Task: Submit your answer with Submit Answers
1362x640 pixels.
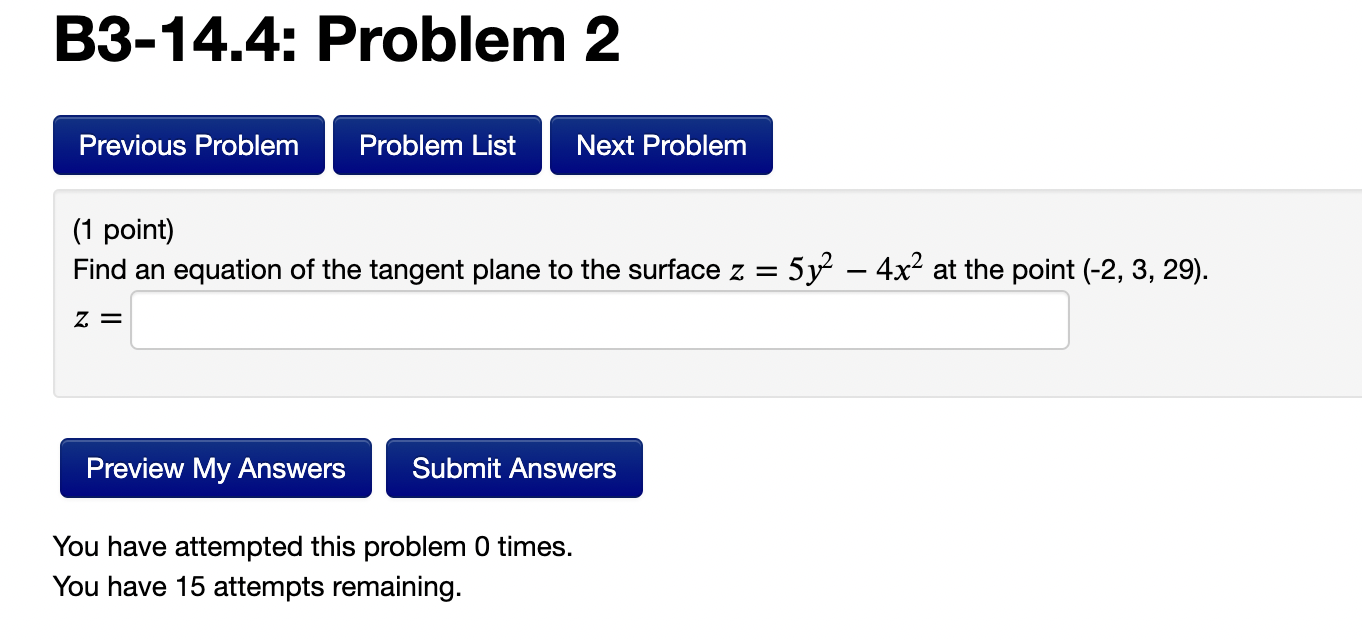Action: [514, 467]
